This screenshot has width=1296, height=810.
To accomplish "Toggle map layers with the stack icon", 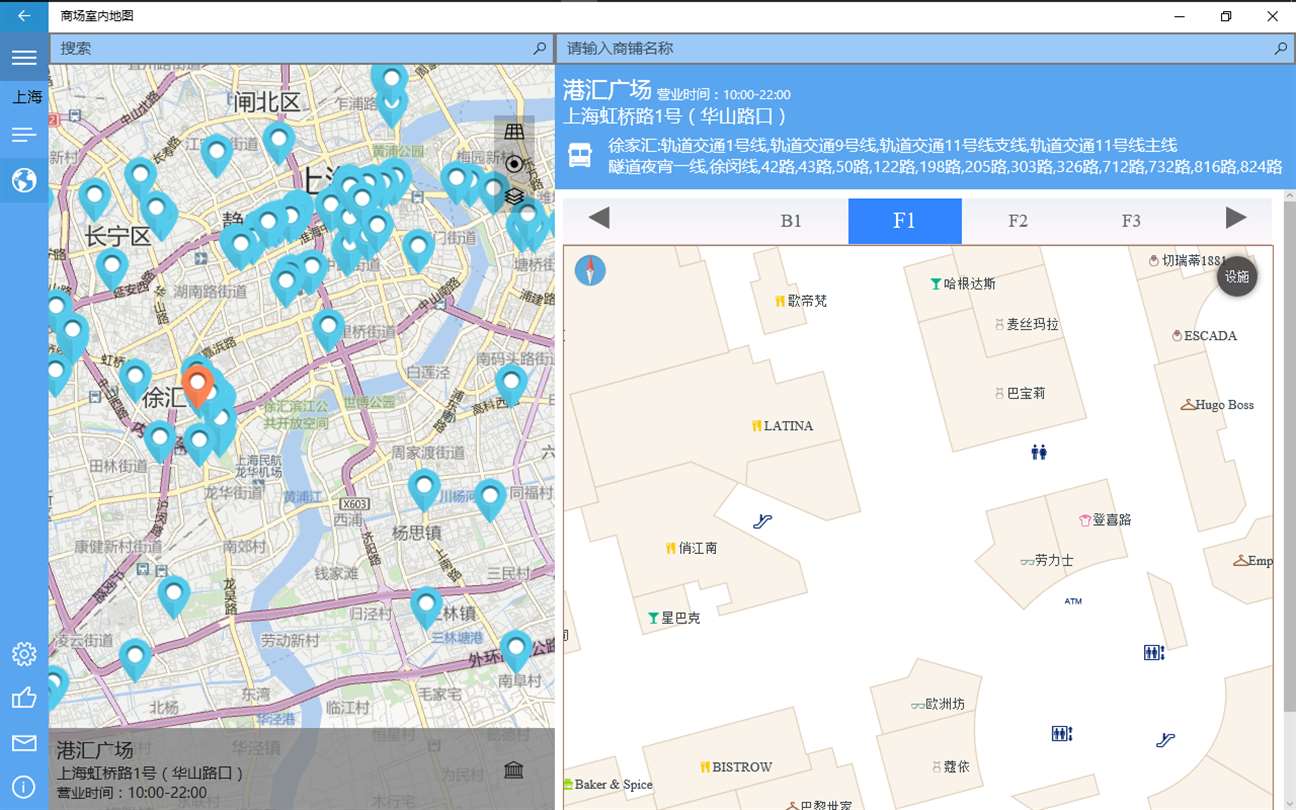I will [x=514, y=196].
